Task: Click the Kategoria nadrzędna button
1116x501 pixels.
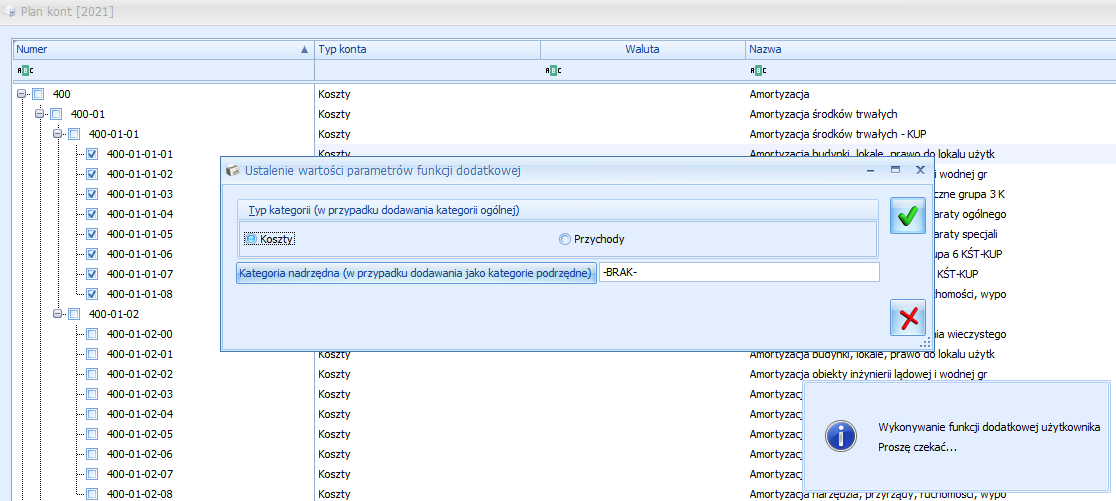Action: tap(416, 273)
